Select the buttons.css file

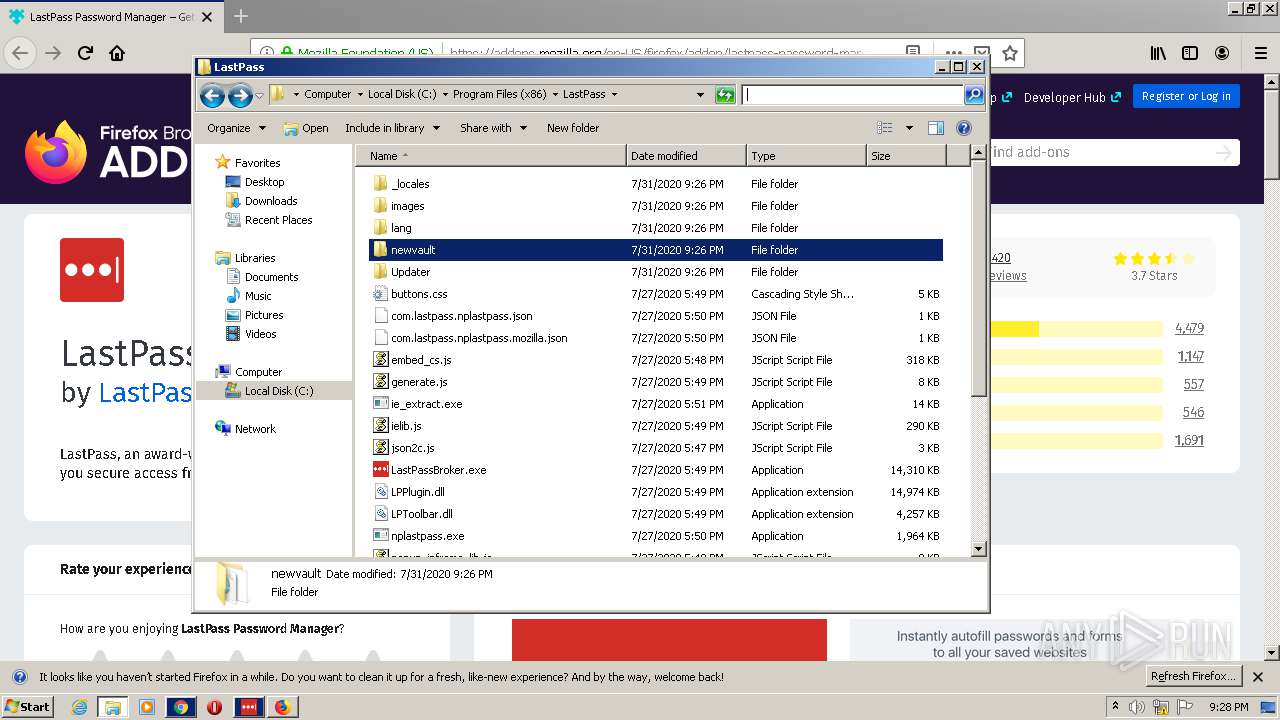coord(419,294)
